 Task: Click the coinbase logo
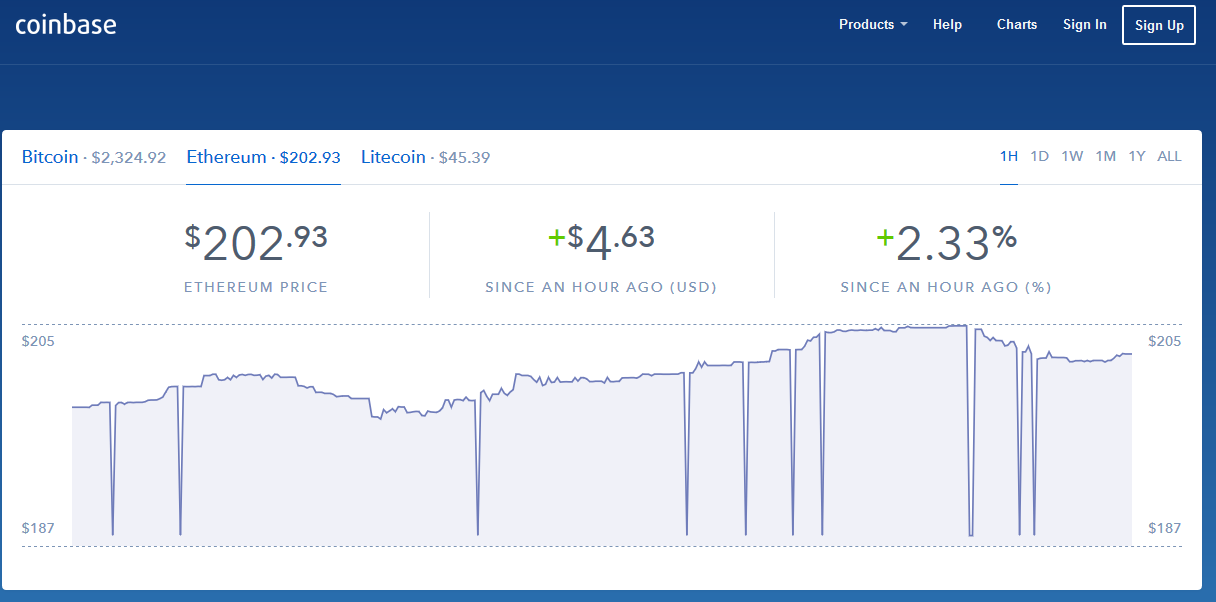66,25
